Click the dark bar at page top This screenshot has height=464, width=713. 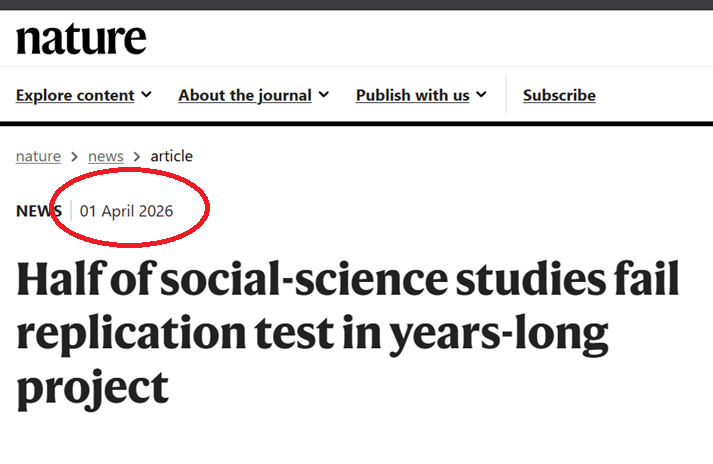[x=356, y=5]
